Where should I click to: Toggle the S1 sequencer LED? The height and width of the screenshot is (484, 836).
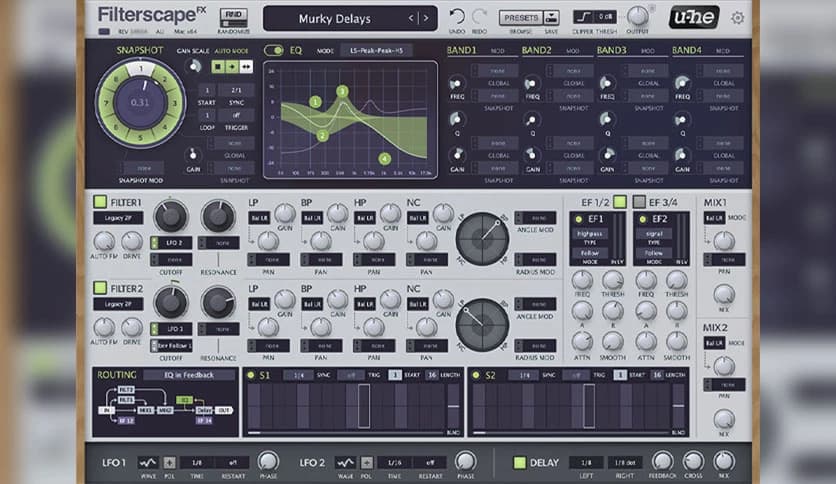[250, 375]
